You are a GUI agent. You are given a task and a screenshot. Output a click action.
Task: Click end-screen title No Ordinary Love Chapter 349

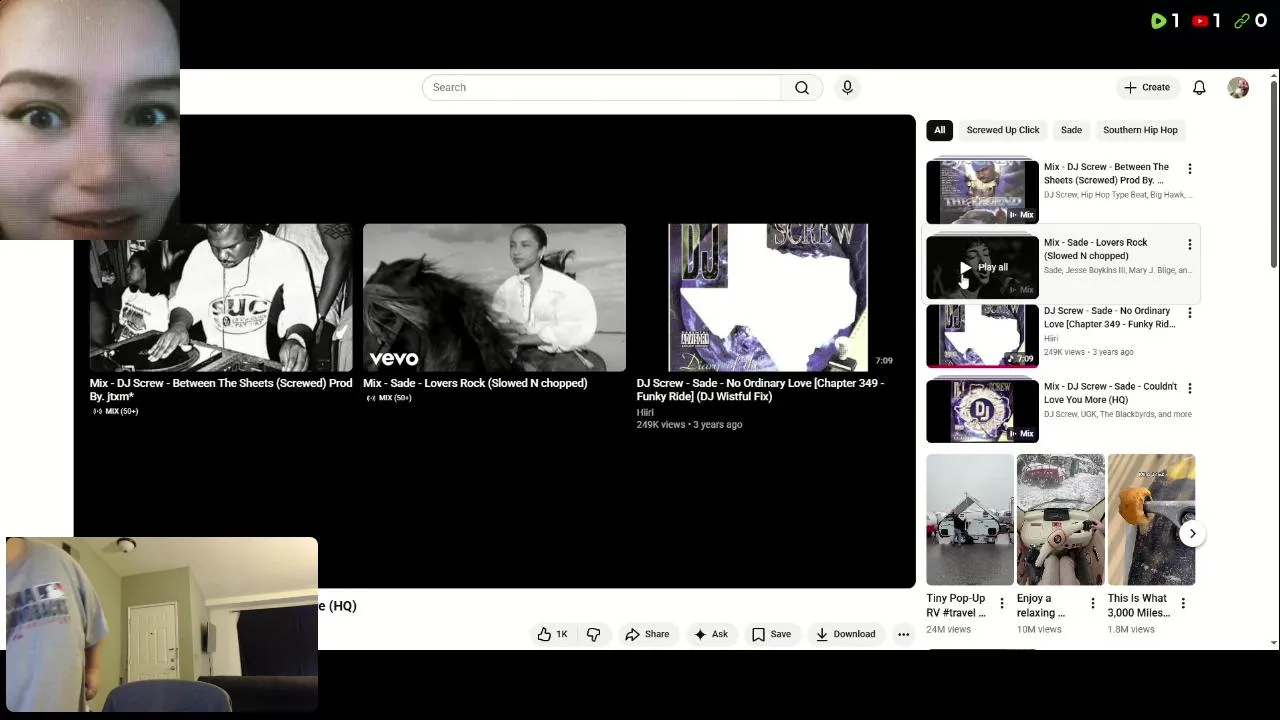[760, 390]
